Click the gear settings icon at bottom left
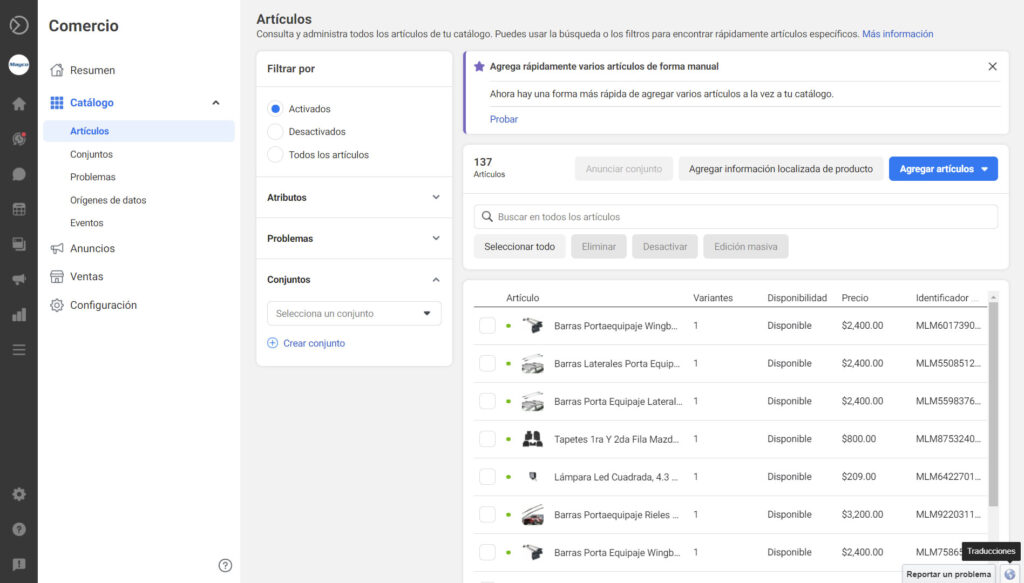 18,494
